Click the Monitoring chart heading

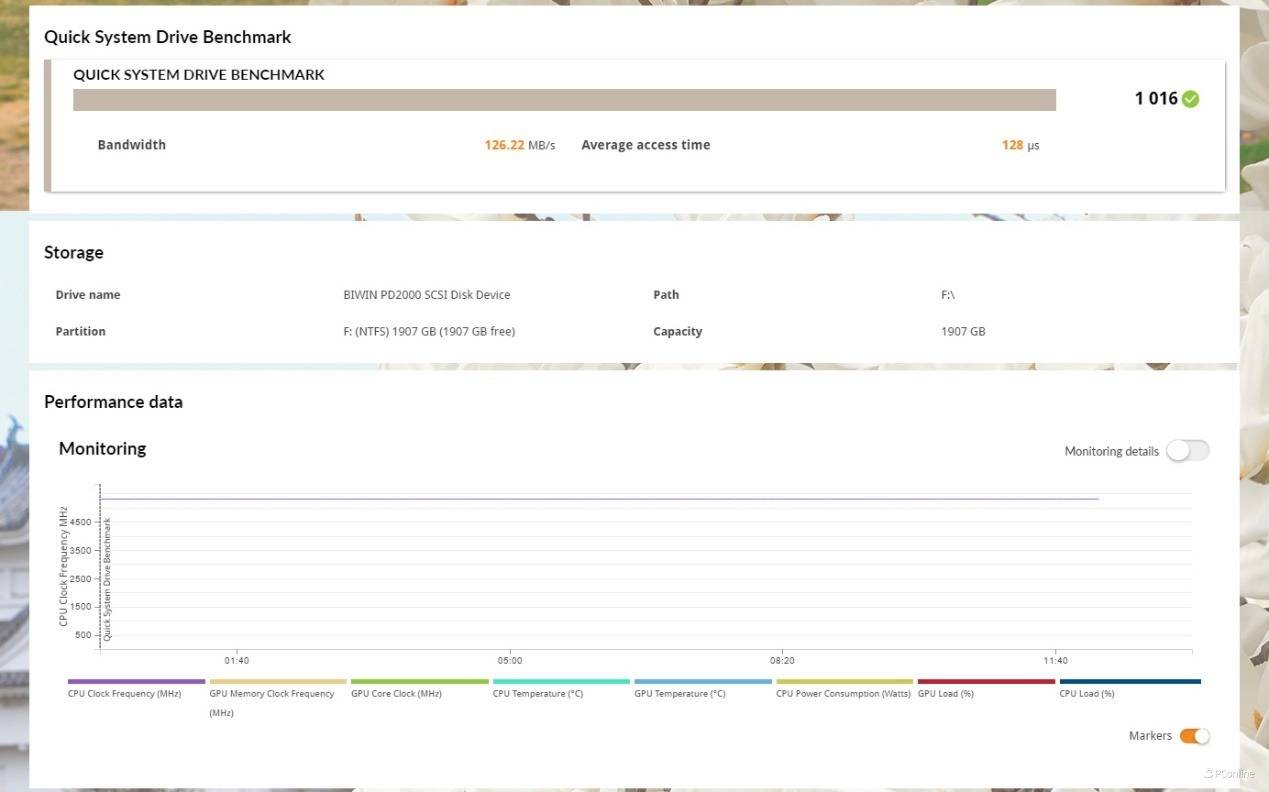point(102,448)
